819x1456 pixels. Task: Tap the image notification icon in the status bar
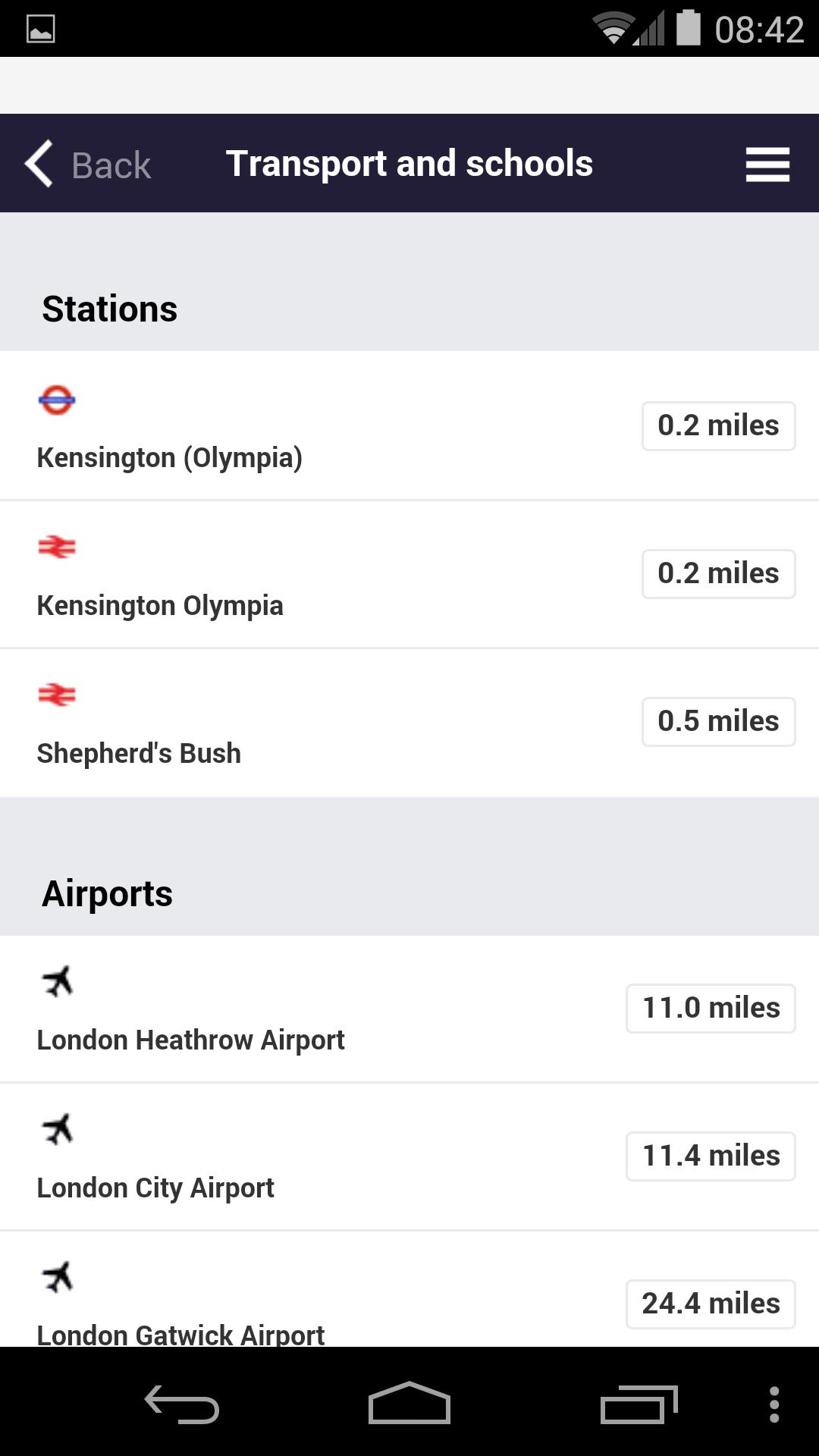(41, 29)
